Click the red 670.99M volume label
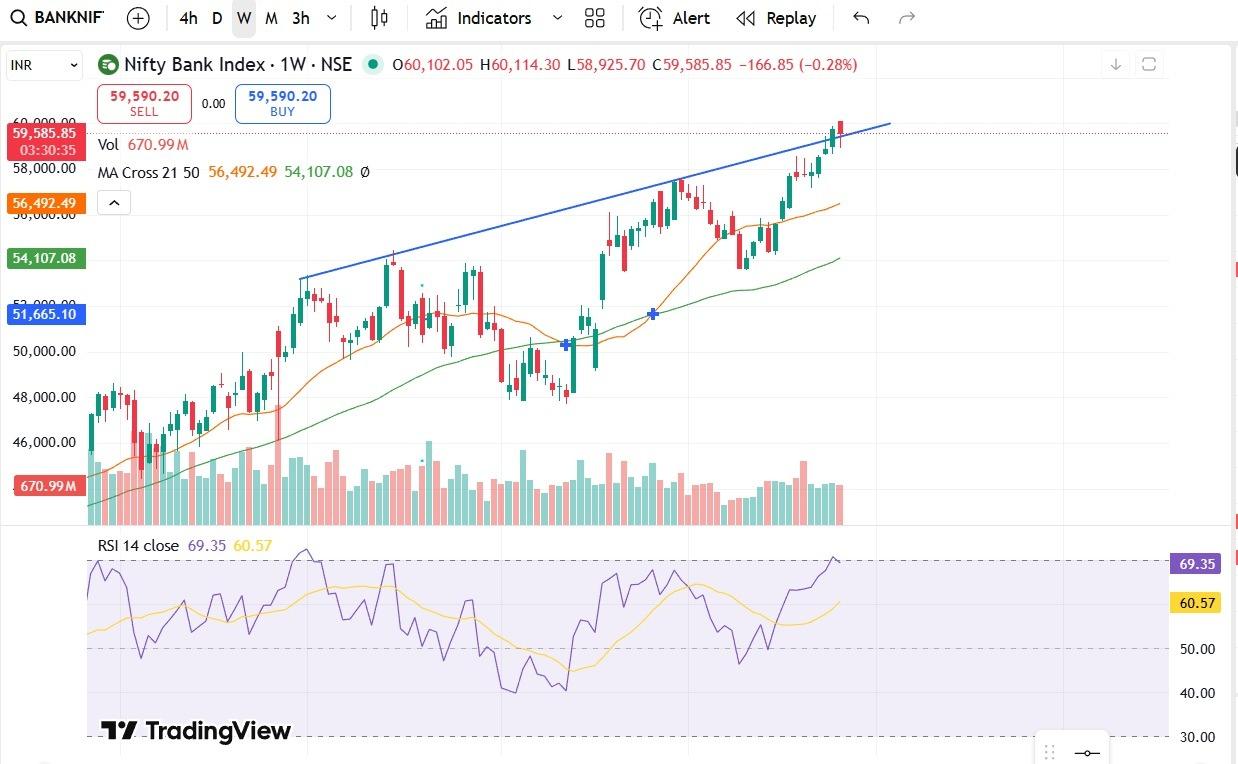Image resolution: width=1238 pixels, height=764 pixels. coord(48,486)
